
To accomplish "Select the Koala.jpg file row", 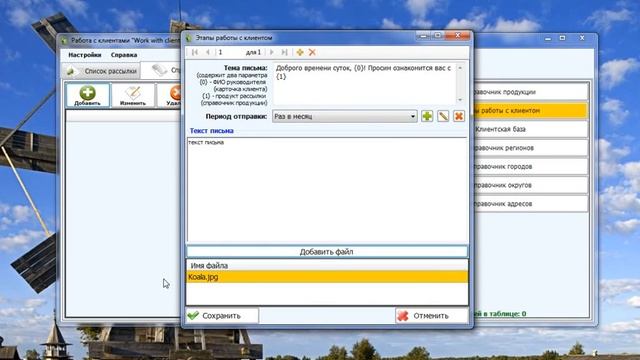I will click(327, 277).
